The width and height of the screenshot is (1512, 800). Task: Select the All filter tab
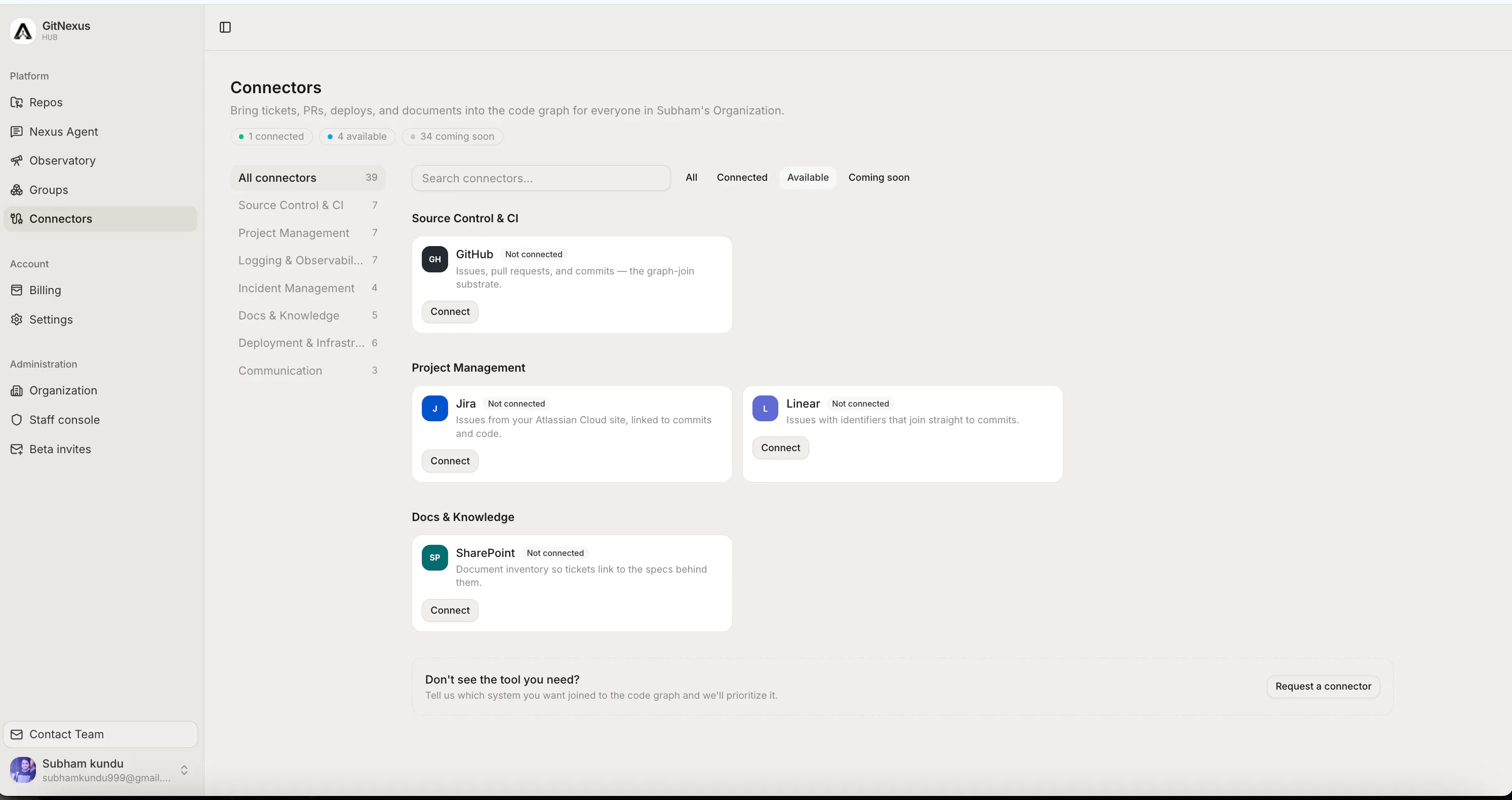(x=691, y=177)
